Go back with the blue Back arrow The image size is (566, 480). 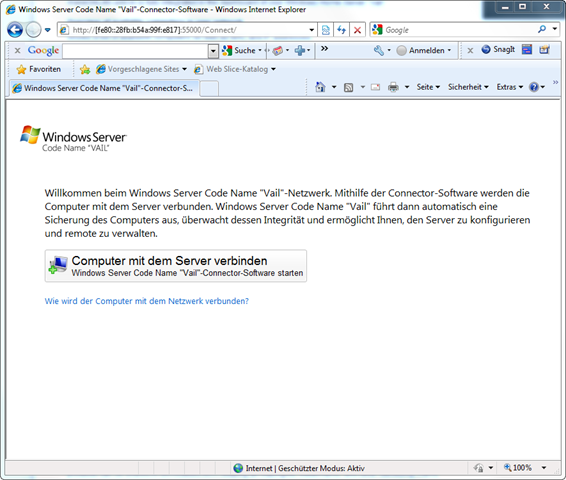15,30
